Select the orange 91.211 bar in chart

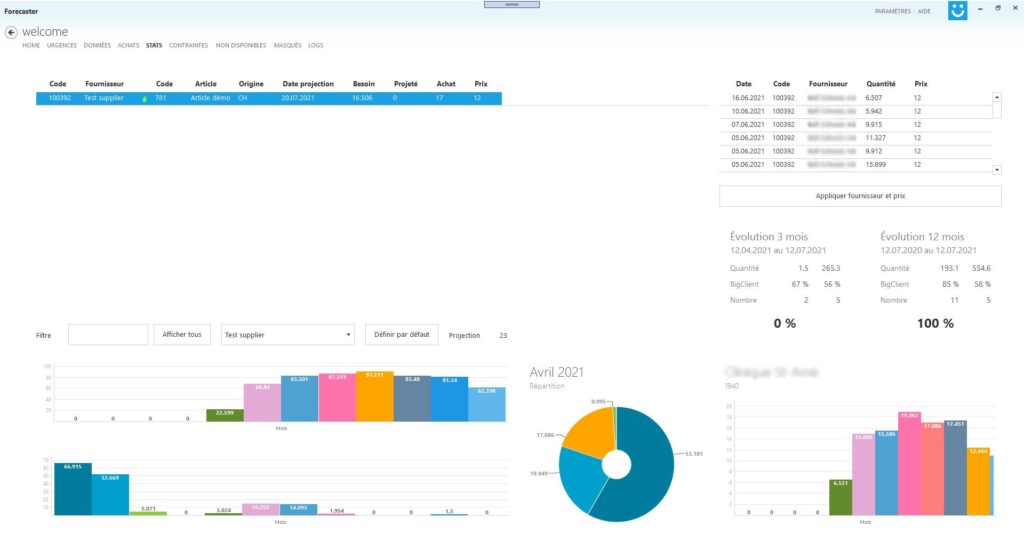[375, 396]
